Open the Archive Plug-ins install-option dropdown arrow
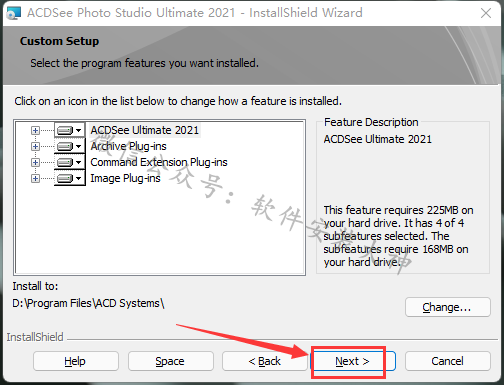This screenshot has width=504, height=385. click(x=79, y=146)
